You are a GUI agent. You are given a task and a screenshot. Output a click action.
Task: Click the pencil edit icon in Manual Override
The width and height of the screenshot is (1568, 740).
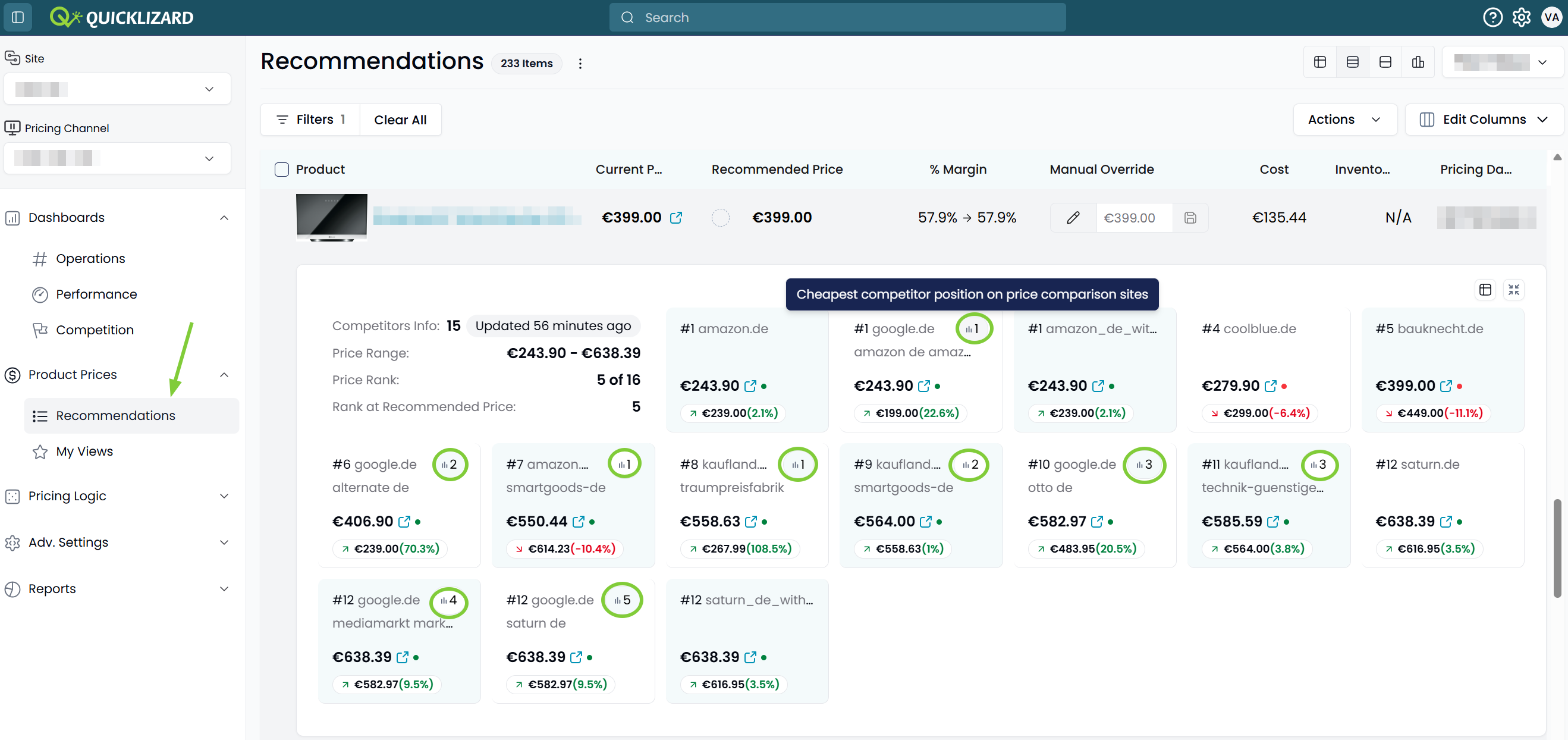tap(1073, 218)
